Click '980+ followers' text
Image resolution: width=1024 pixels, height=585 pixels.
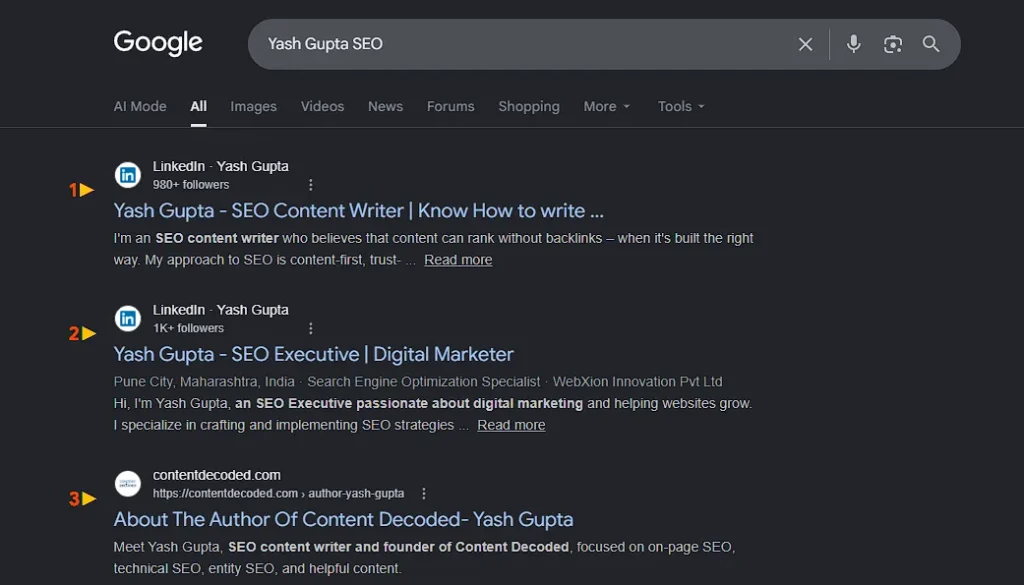tap(191, 185)
